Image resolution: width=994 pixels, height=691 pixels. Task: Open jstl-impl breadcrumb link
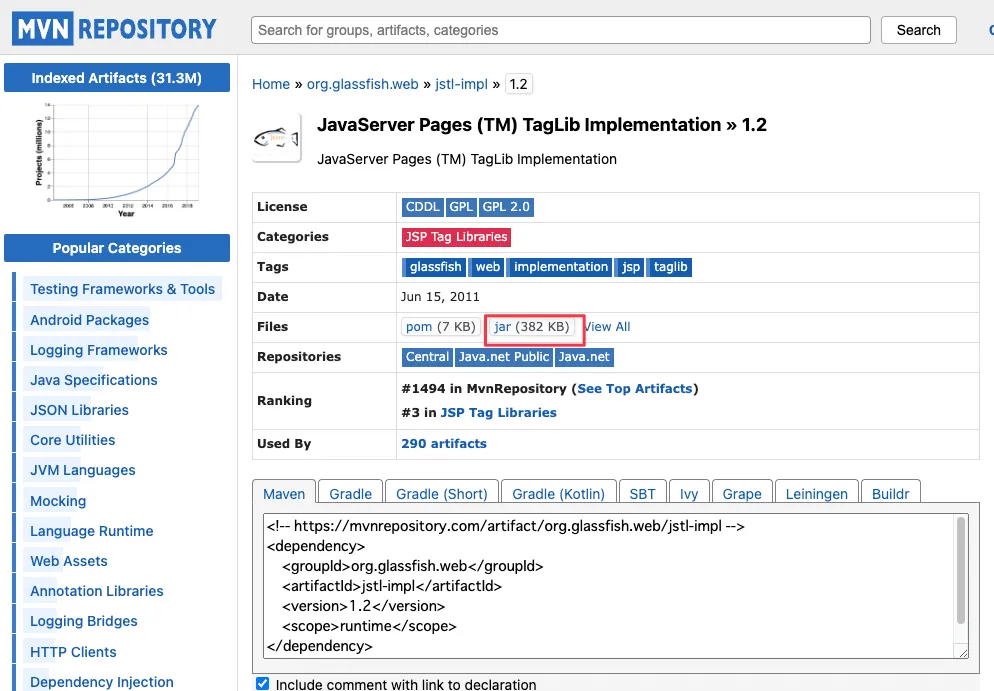coord(462,84)
